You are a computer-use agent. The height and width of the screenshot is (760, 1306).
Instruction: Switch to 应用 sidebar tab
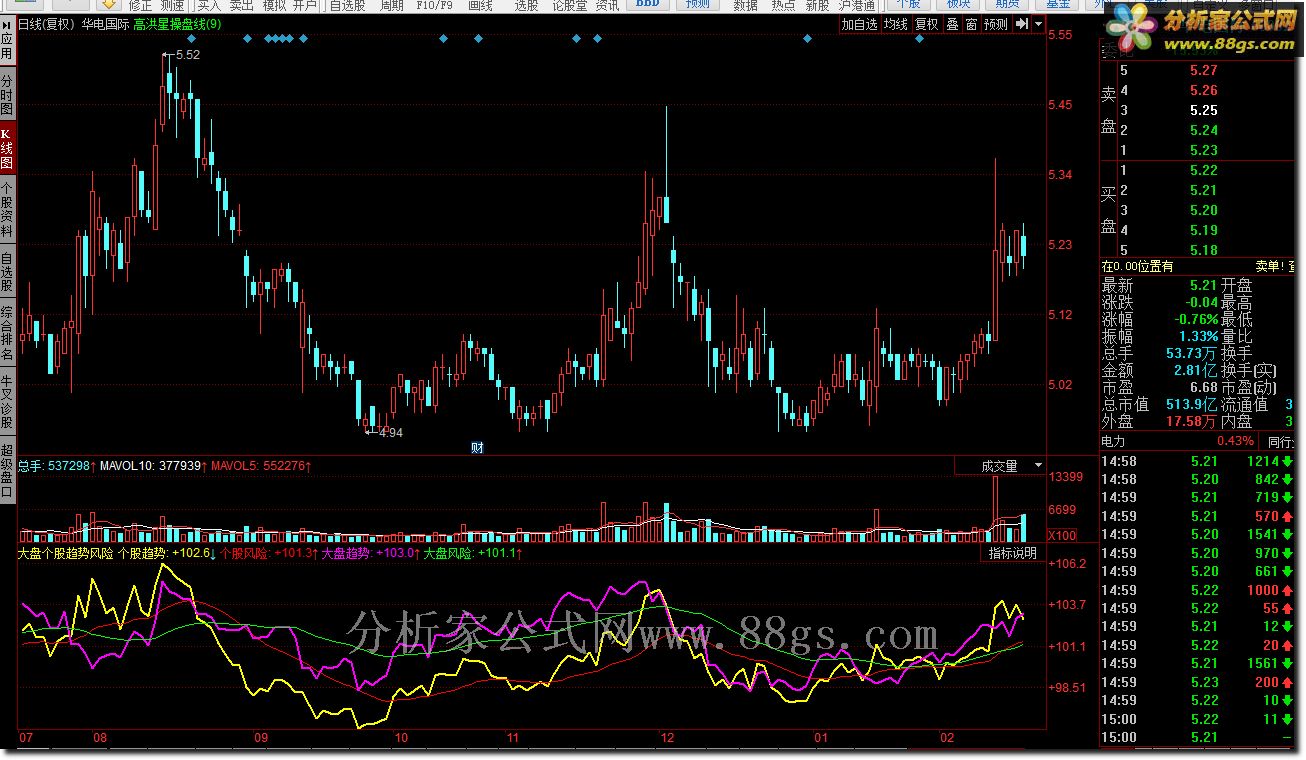pos(7,39)
